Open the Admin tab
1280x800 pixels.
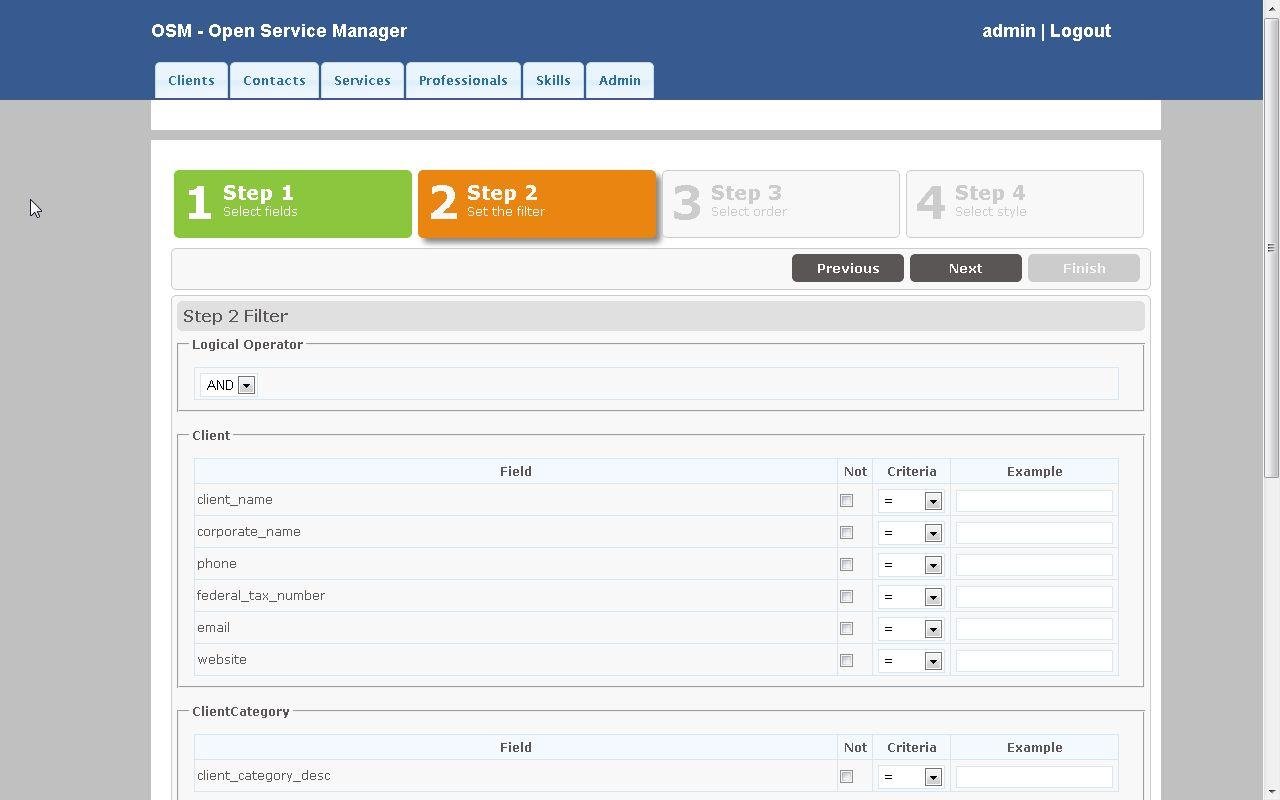(619, 80)
